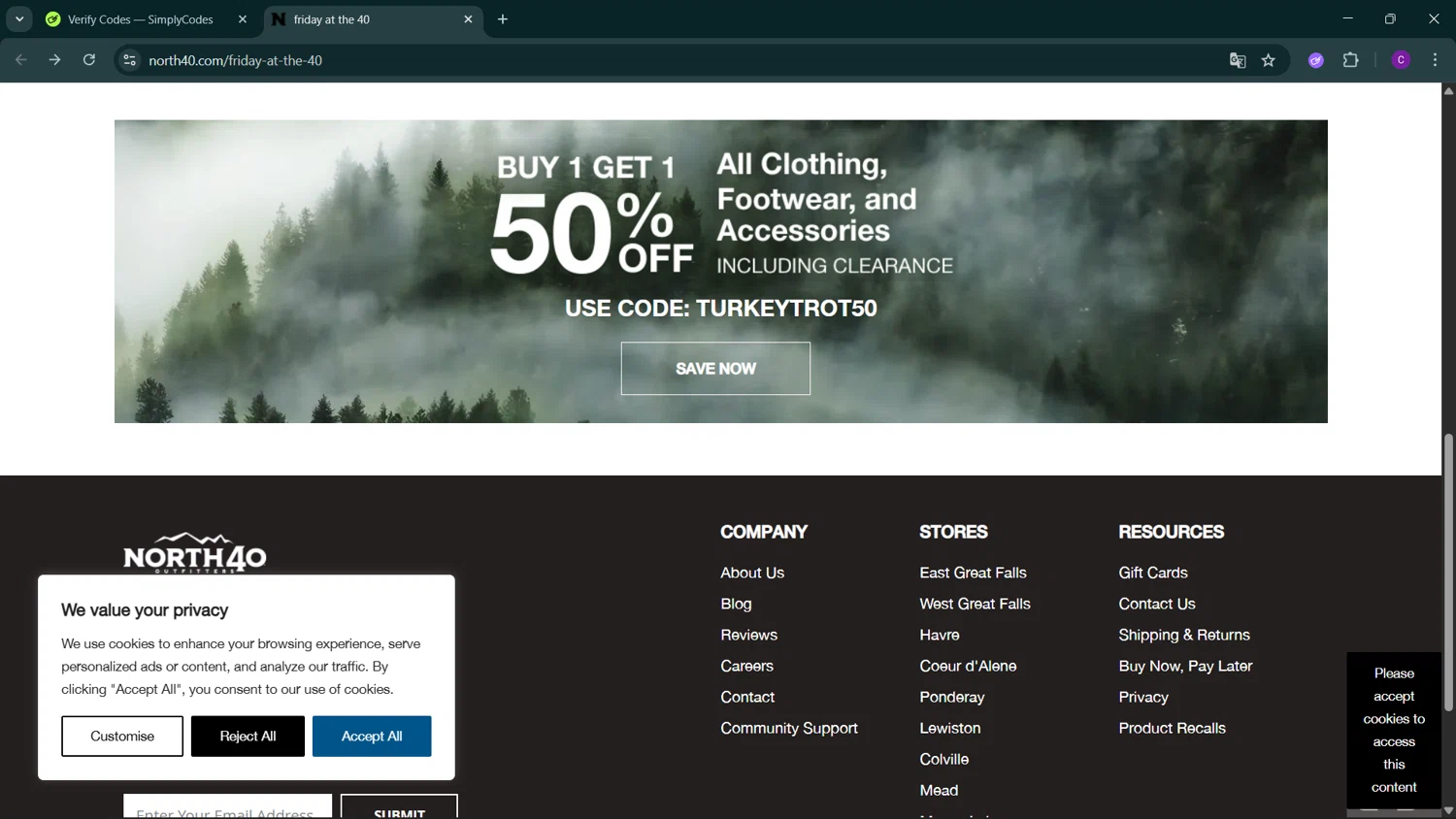Click the scrollbar down arrow
1456x819 pixels.
[x=1448, y=810]
